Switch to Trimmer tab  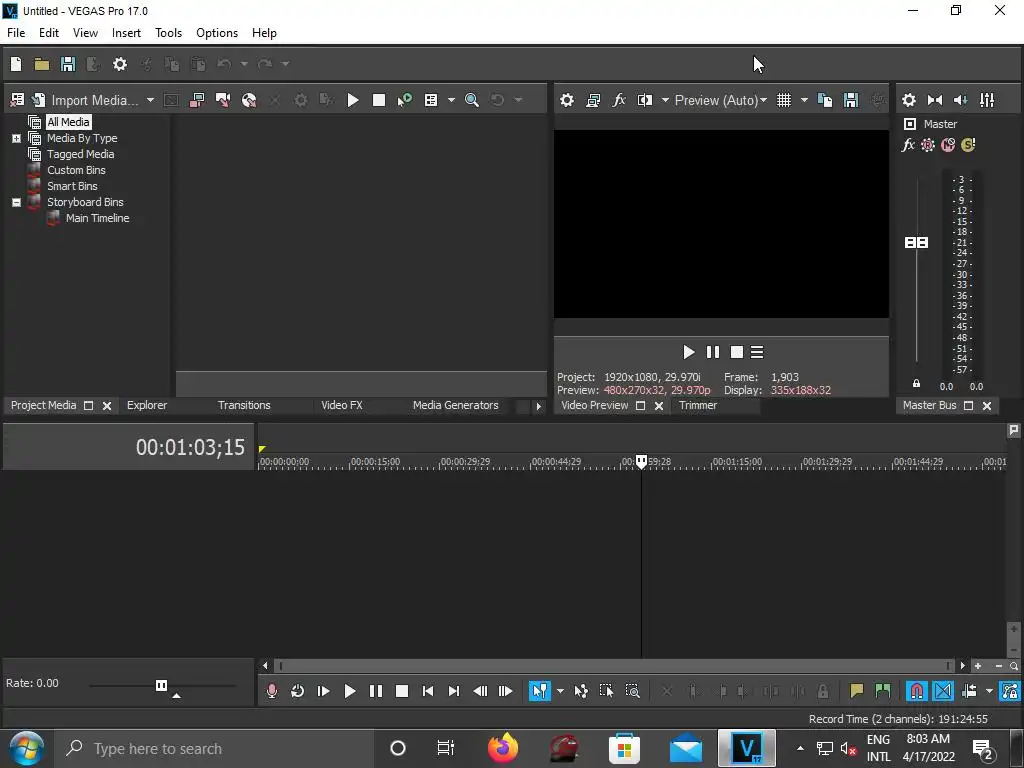pyautogui.click(x=698, y=406)
